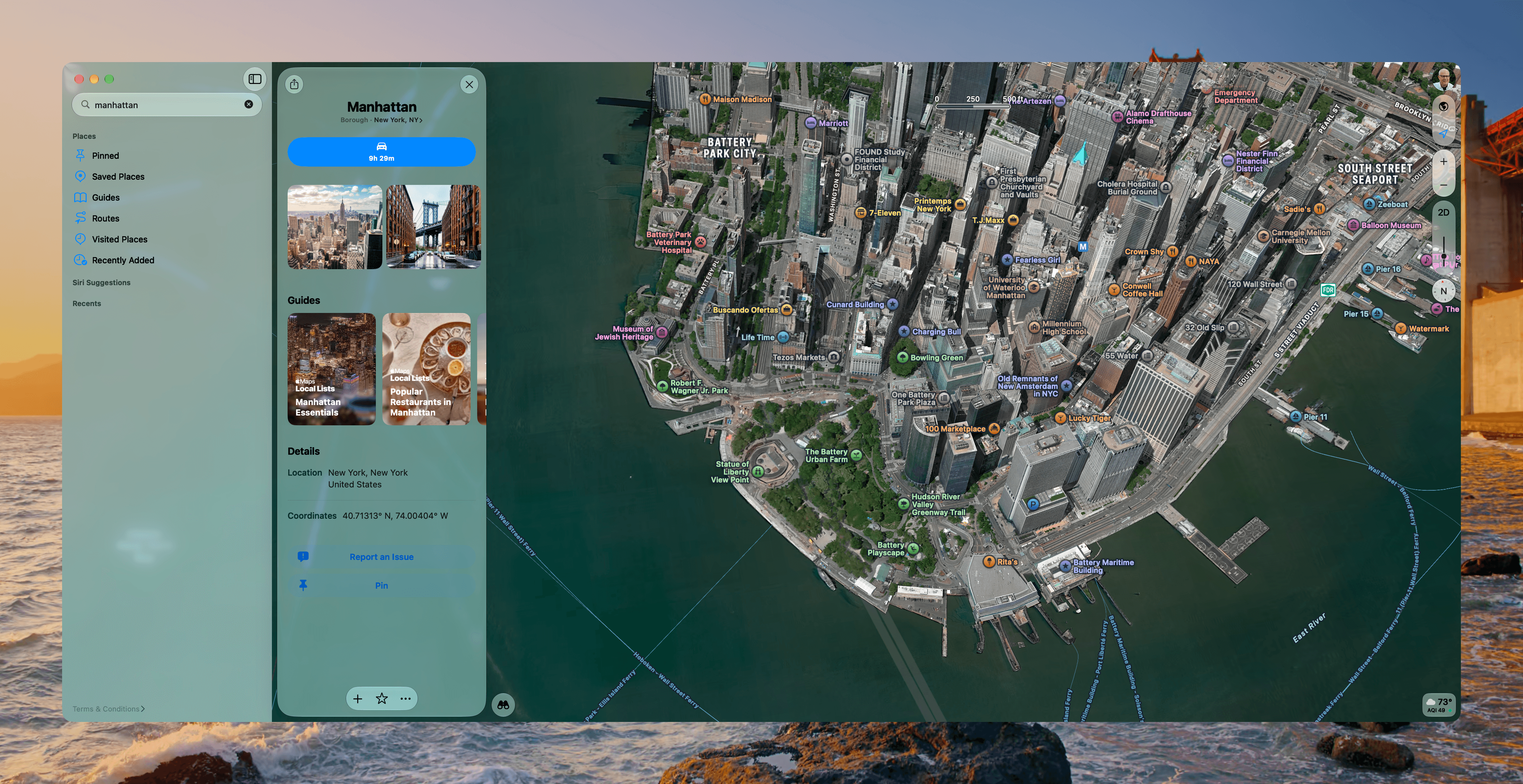Reset map orientation with compass N

pos(1443,291)
